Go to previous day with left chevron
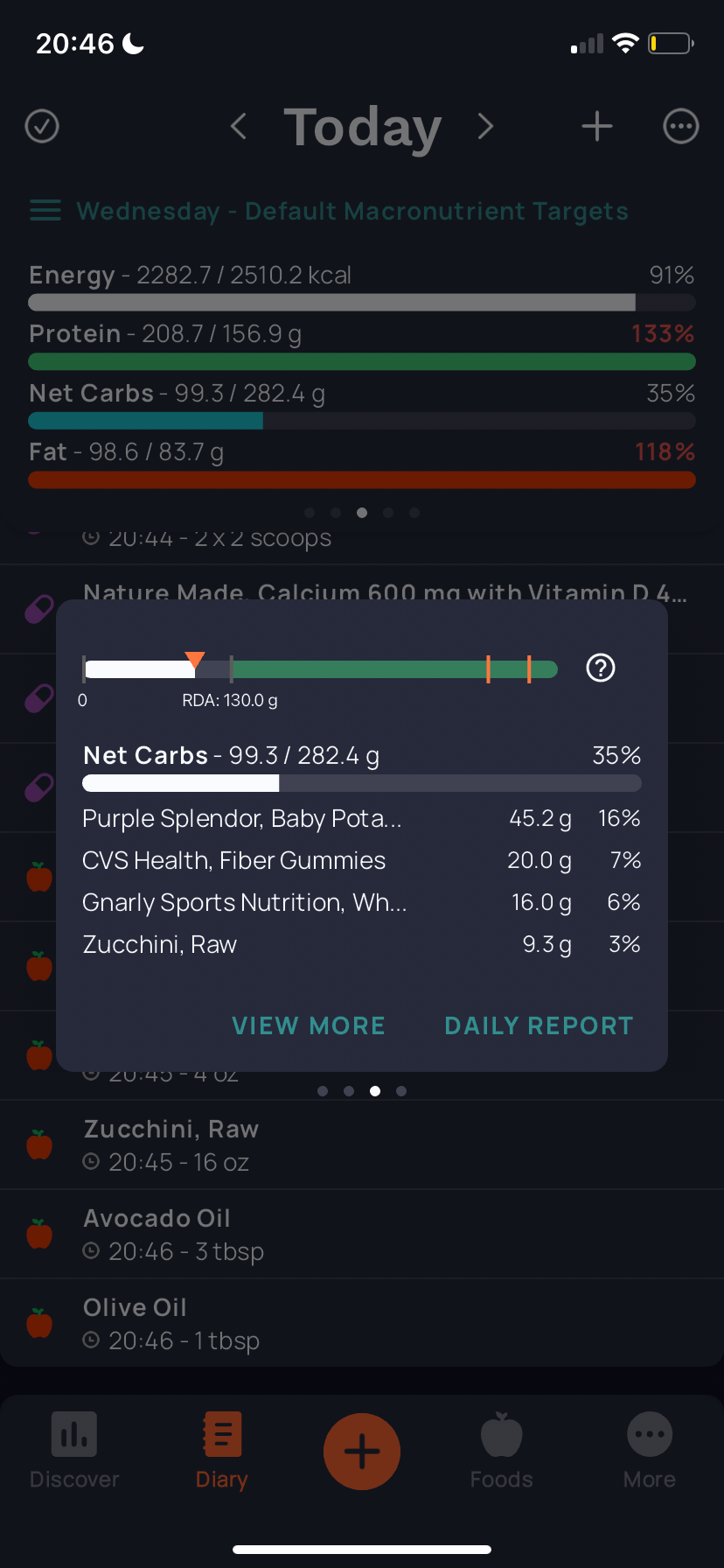 tap(239, 126)
